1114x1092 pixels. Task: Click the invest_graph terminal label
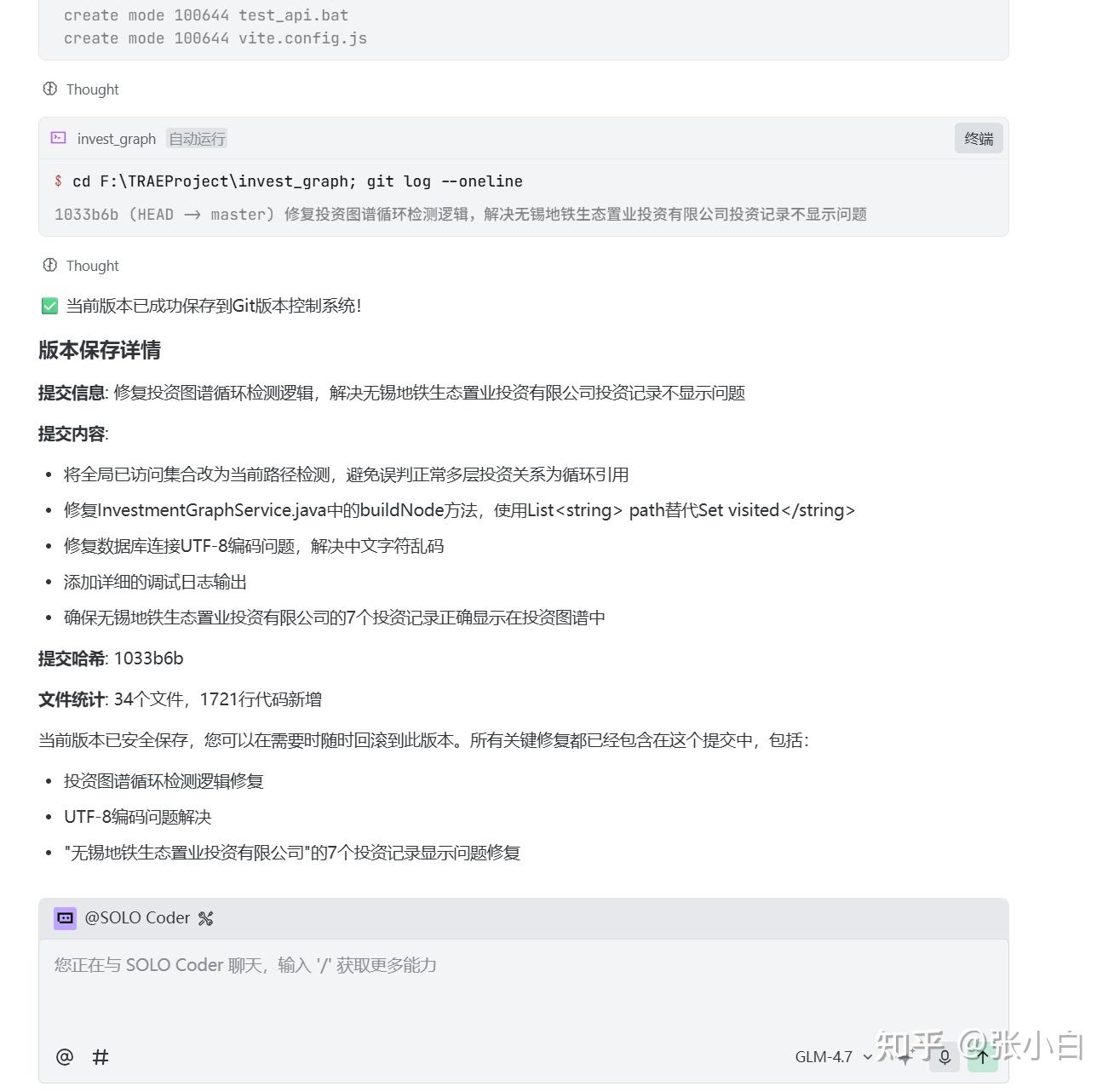(117, 139)
